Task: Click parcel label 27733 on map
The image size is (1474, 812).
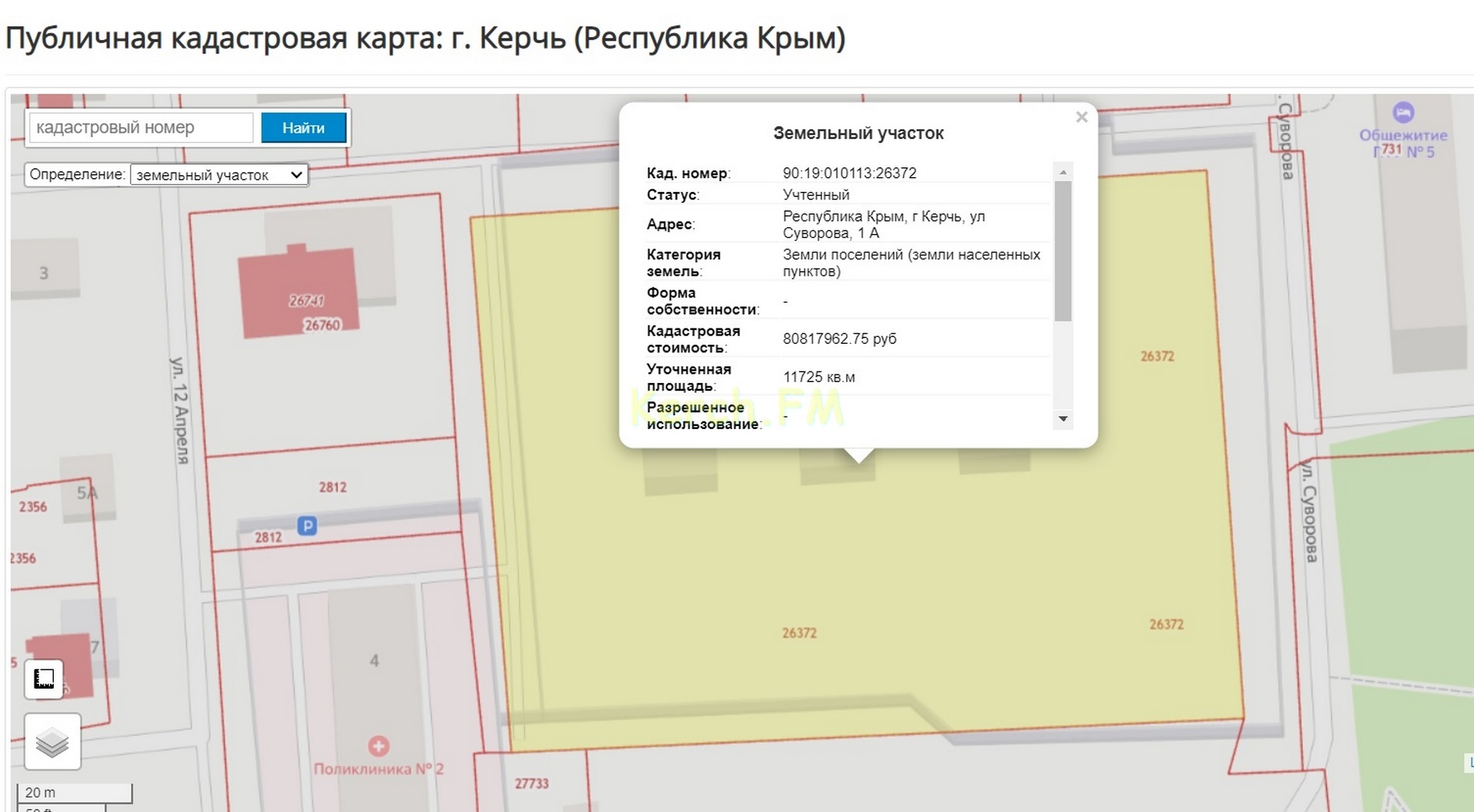Action: (532, 784)
